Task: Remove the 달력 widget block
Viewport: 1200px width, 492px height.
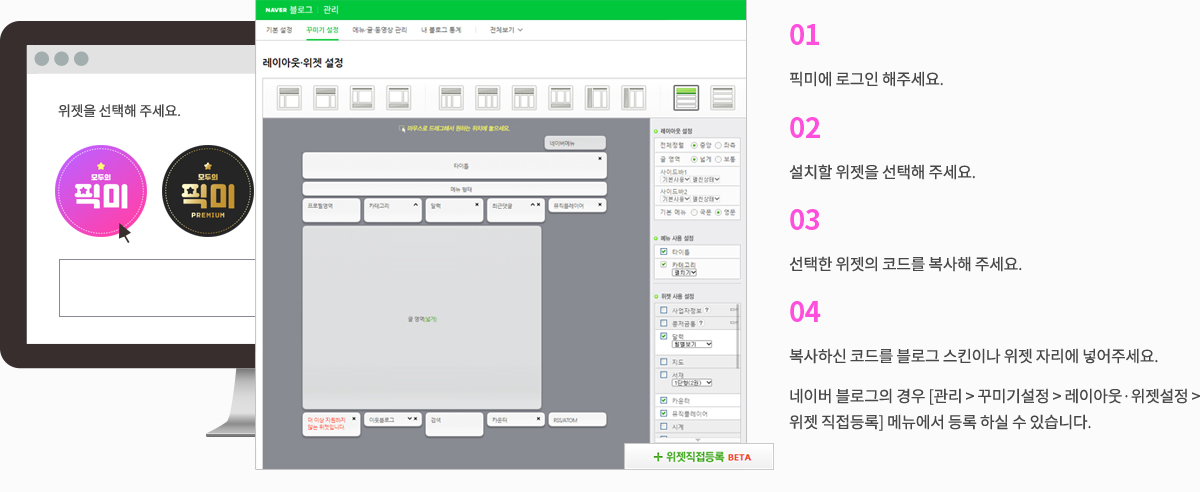Action: (x=477, y=204)
